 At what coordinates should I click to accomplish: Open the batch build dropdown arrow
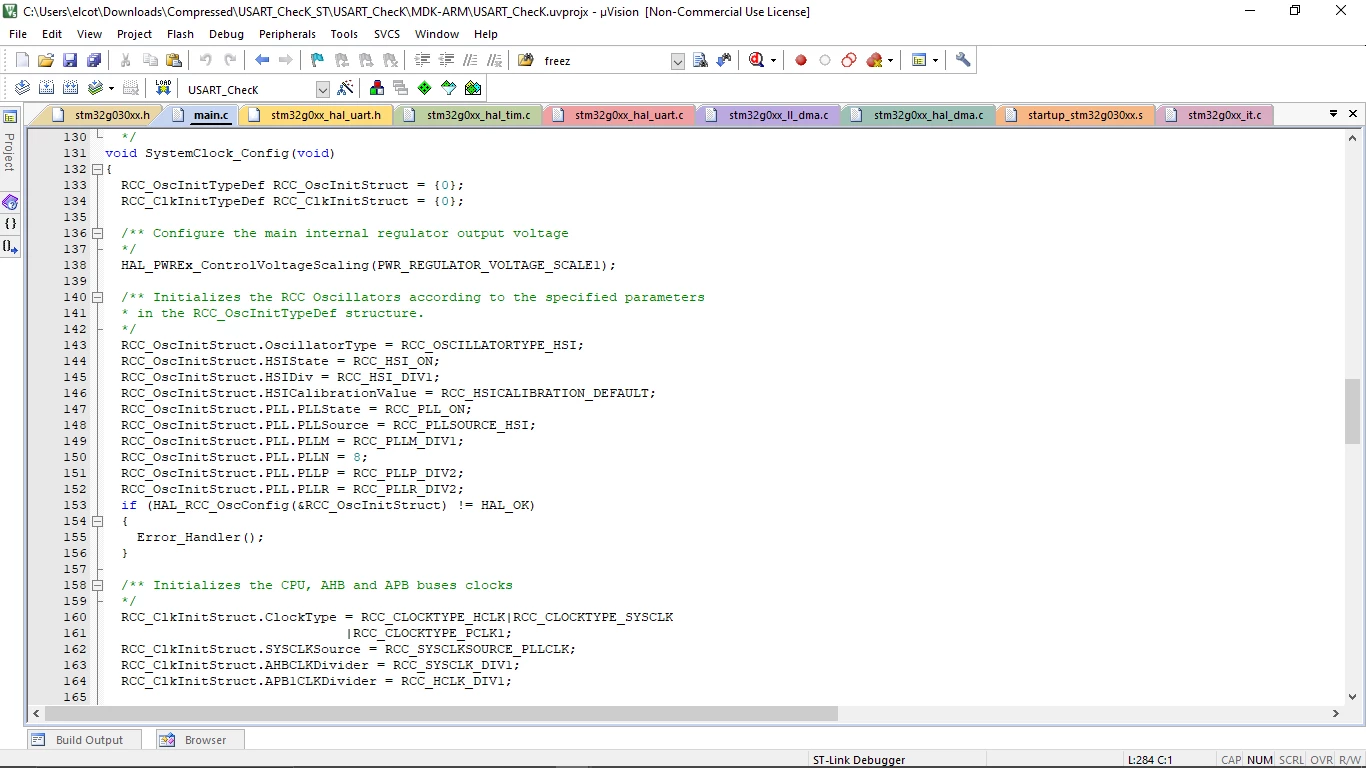[111, 88]
